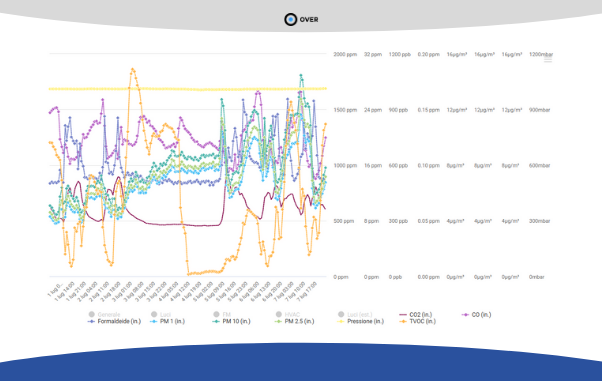Enable the Luci series in legend

(161, 314)
